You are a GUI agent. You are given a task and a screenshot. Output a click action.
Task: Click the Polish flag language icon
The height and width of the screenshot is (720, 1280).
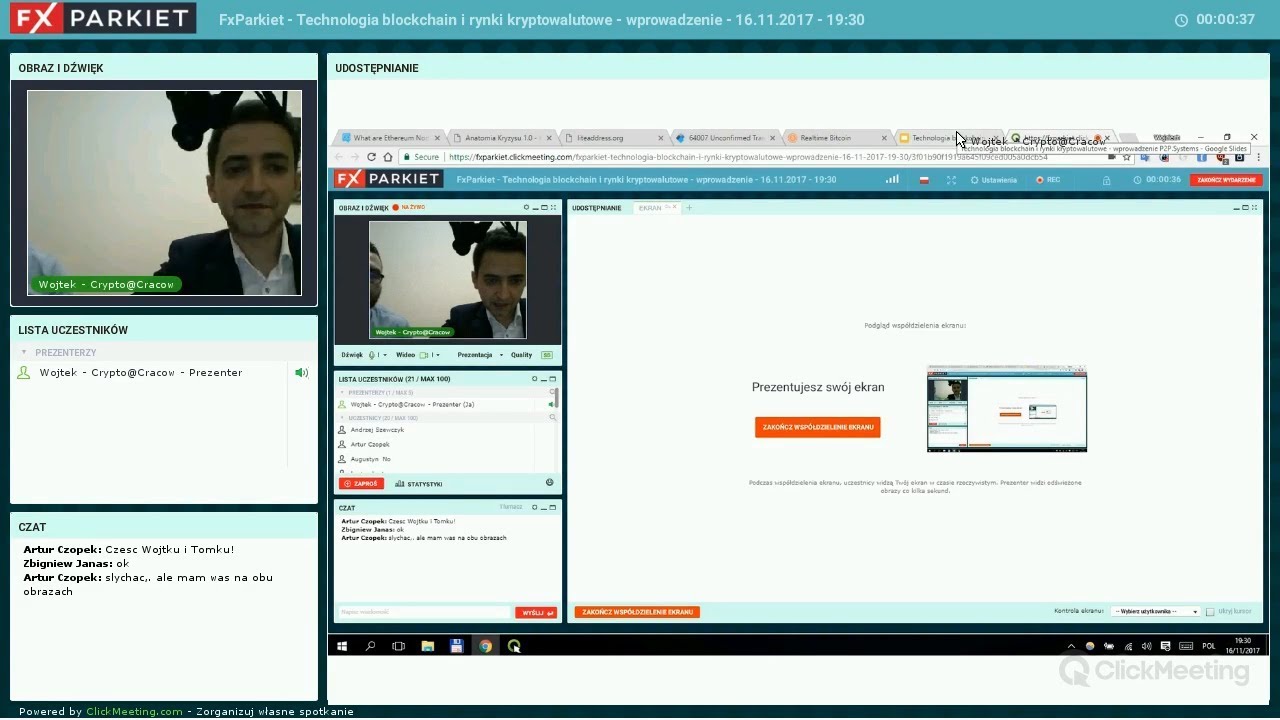[x=924, y=180]
